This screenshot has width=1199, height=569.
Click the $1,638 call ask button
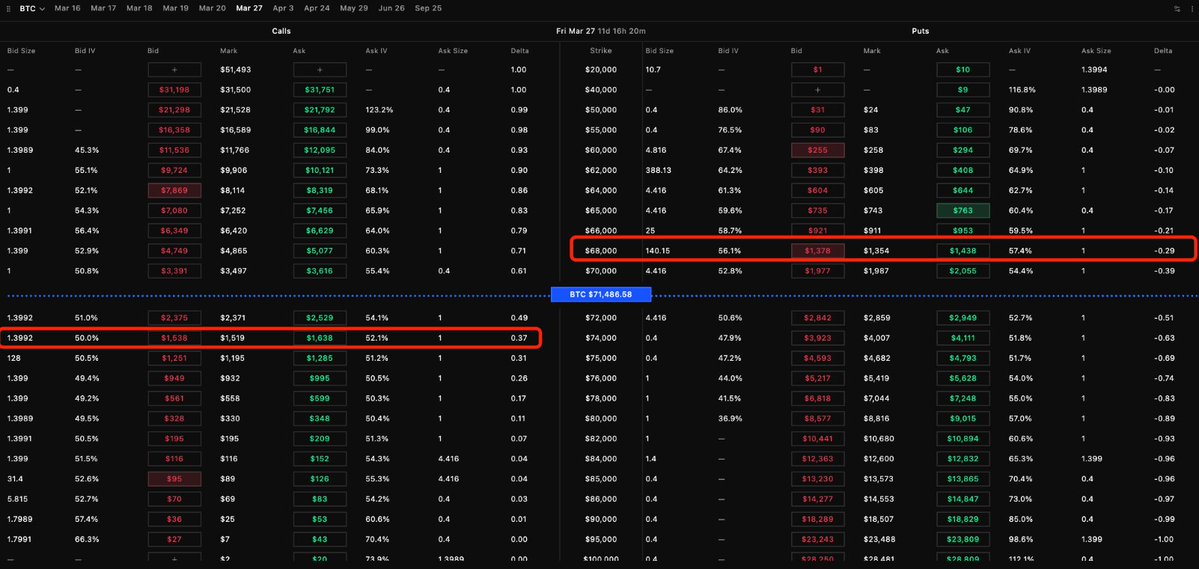[x=320, y=338]
